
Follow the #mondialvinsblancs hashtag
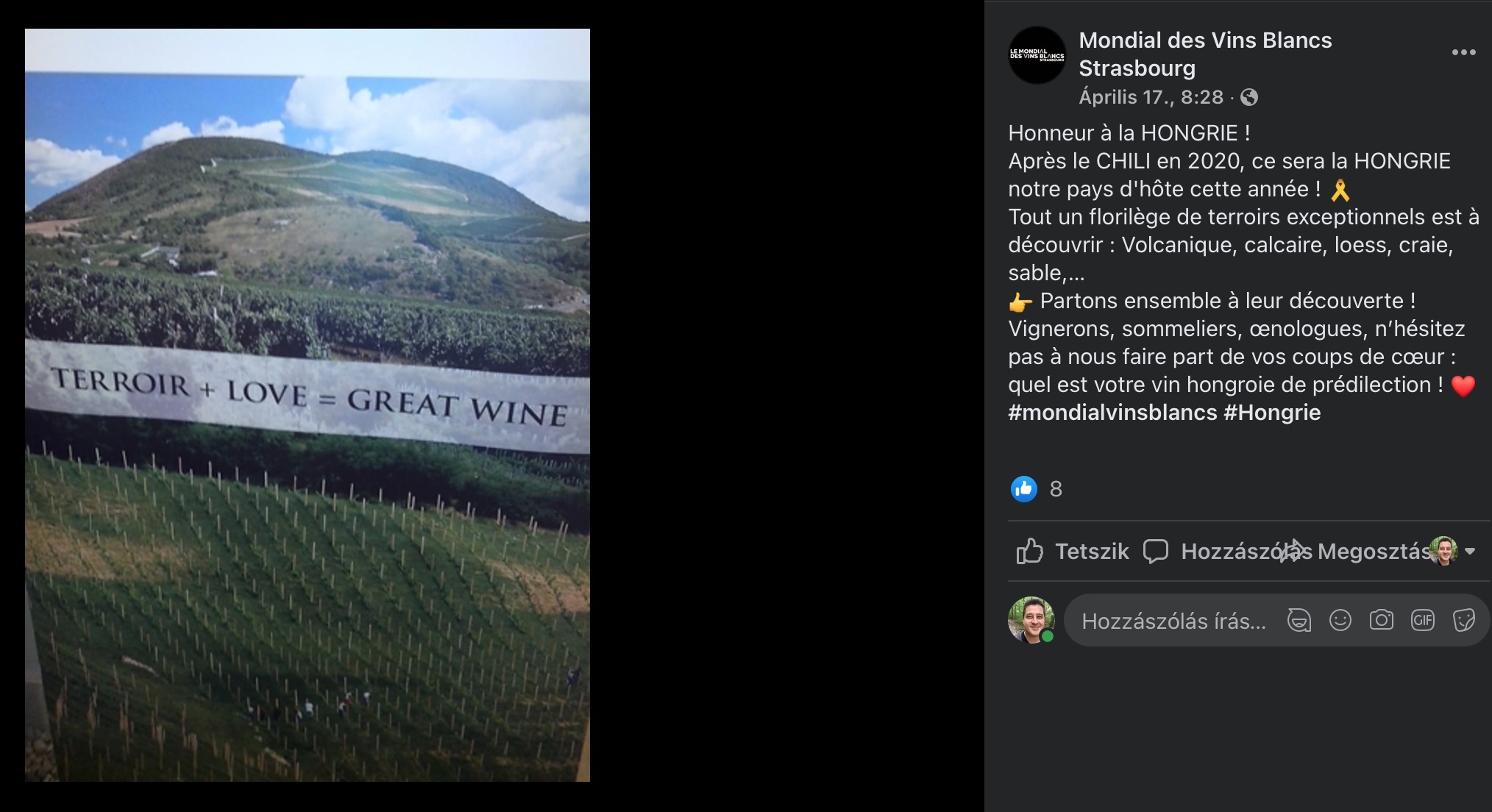tap(1112, 413)
